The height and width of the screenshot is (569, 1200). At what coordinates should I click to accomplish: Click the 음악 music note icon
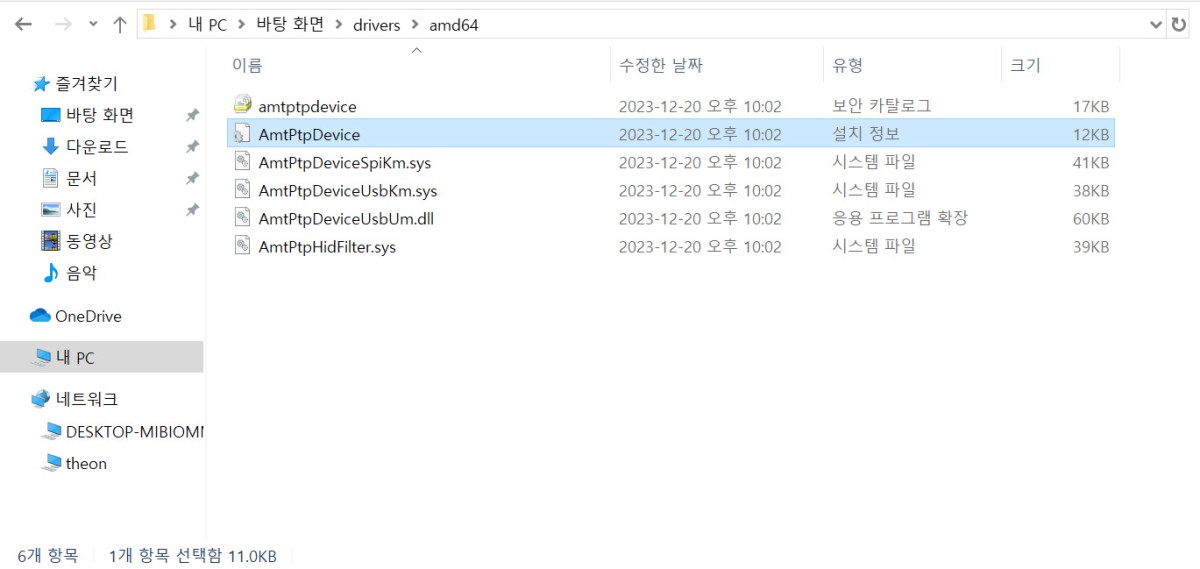50,273
